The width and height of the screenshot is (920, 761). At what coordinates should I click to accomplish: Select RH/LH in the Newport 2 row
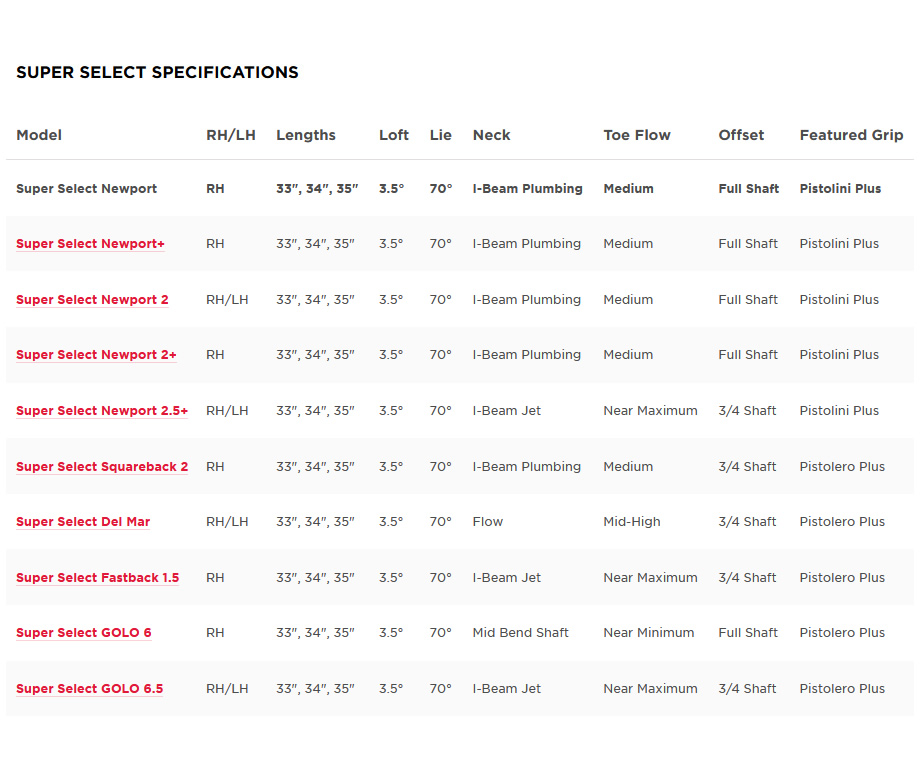click(x=227, y=299)
